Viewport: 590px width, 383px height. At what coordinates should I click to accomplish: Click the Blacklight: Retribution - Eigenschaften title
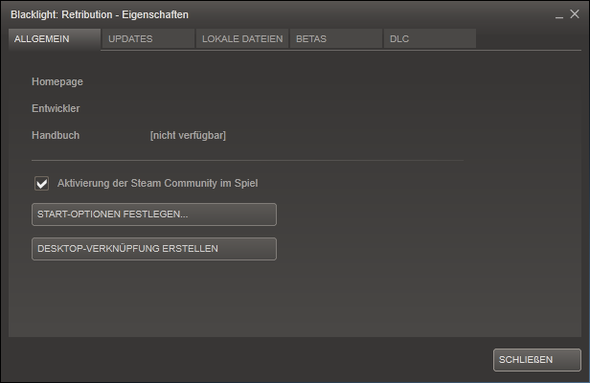(x=100, y=15)
